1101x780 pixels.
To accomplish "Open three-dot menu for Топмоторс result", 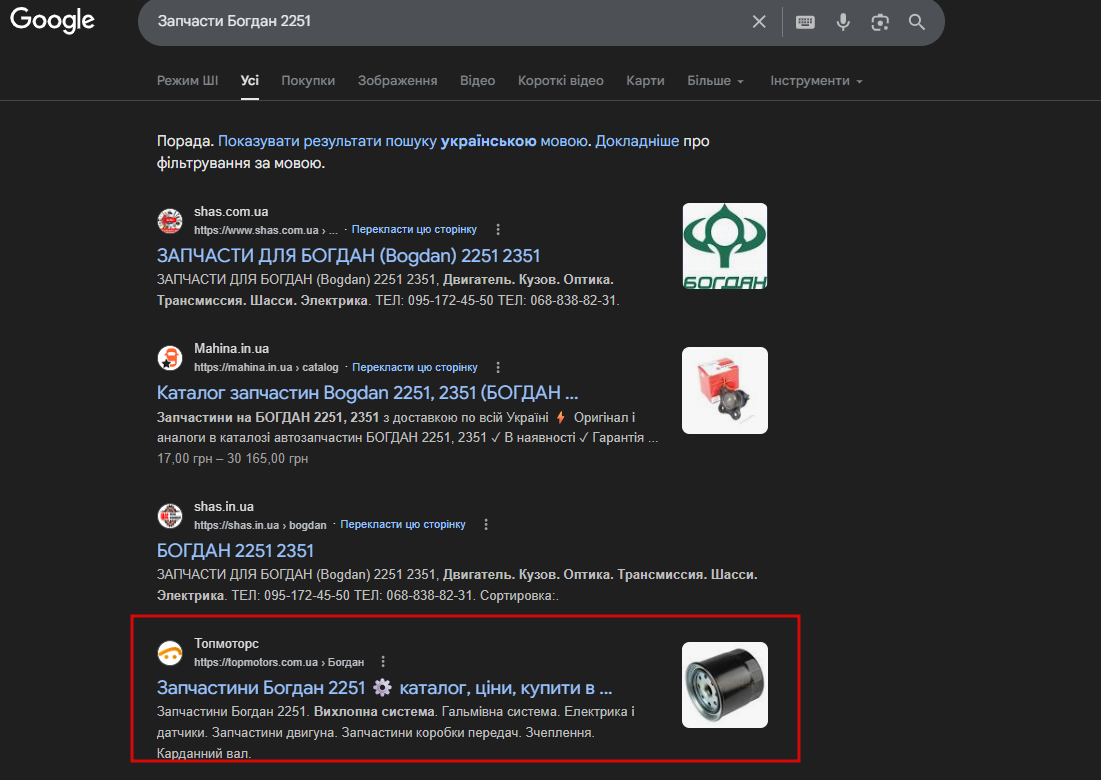I will coord(383,661).
